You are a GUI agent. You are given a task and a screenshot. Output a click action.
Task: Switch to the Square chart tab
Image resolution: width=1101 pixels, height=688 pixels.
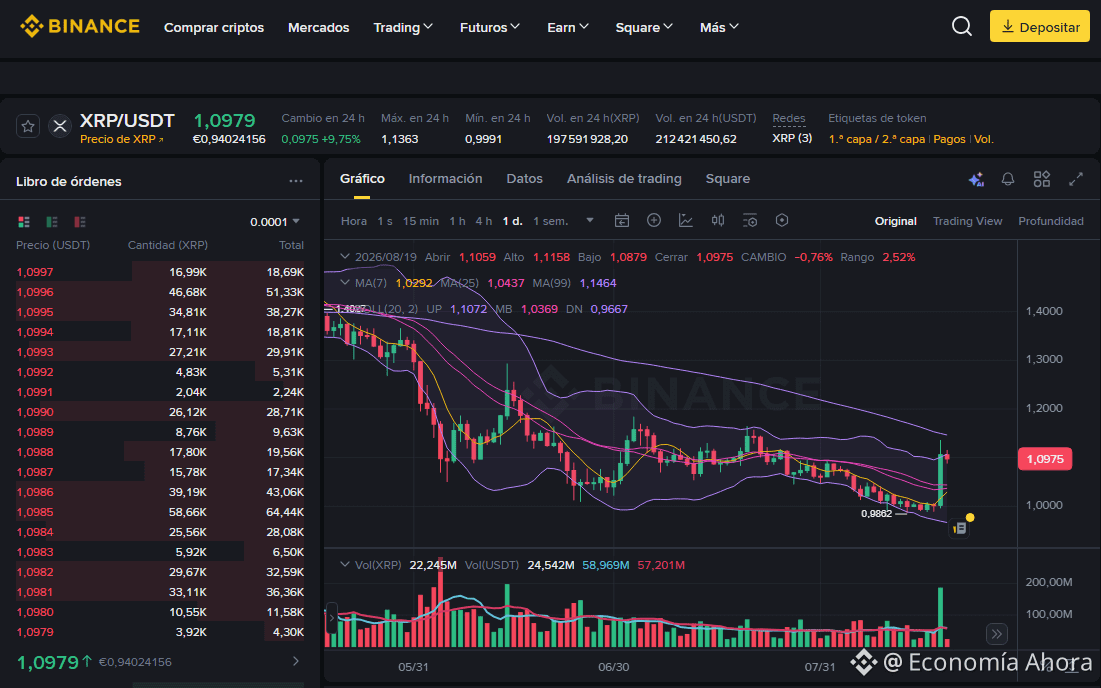727,178
